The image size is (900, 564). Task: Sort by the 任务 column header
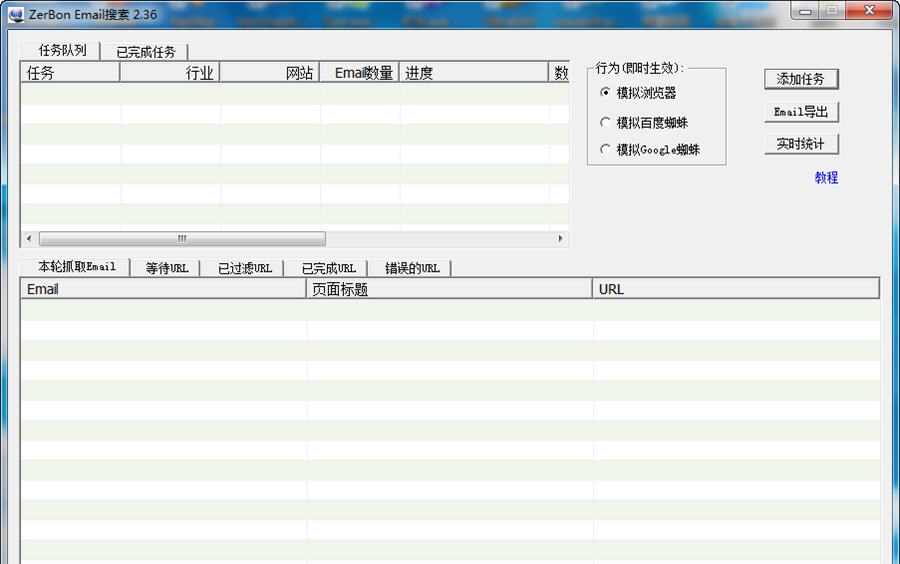tap(70, 73)
